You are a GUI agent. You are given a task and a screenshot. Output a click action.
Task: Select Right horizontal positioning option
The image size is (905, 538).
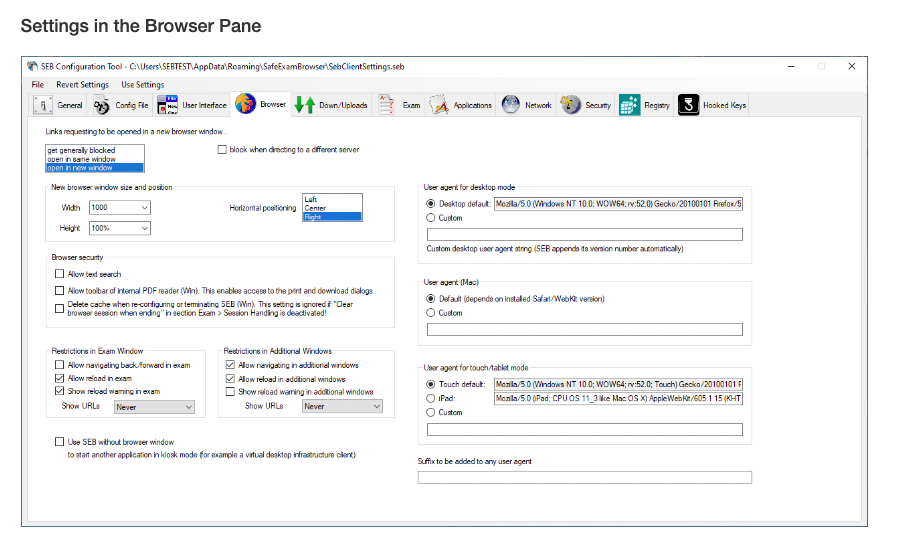[332, 216]
